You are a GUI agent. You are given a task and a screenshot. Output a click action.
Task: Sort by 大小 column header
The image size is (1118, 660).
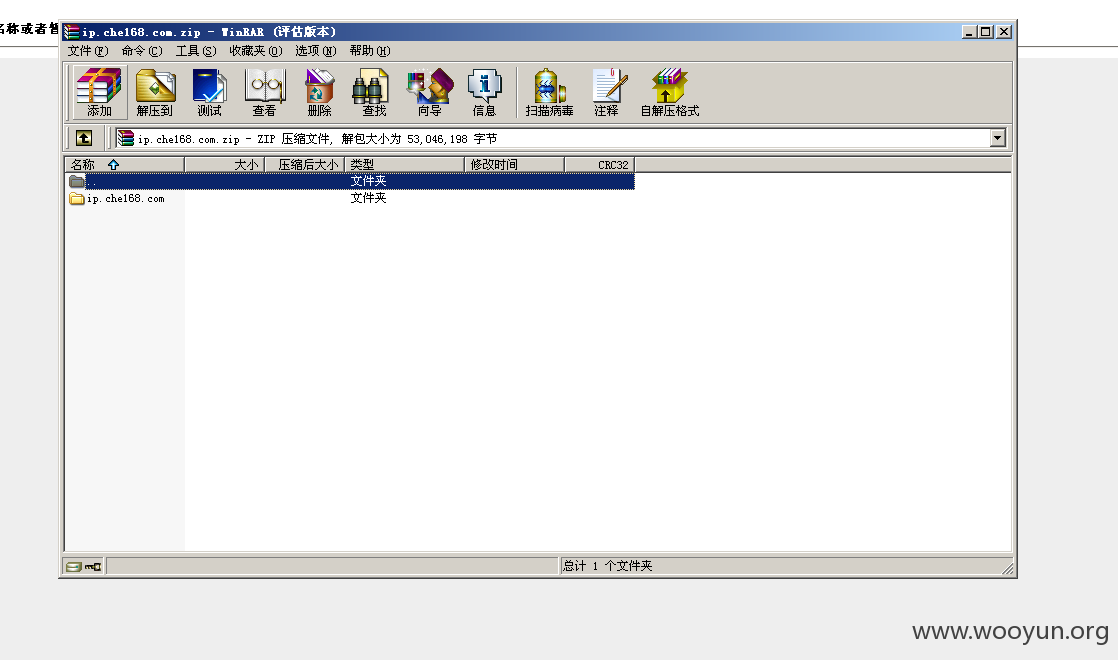point(225,165)
